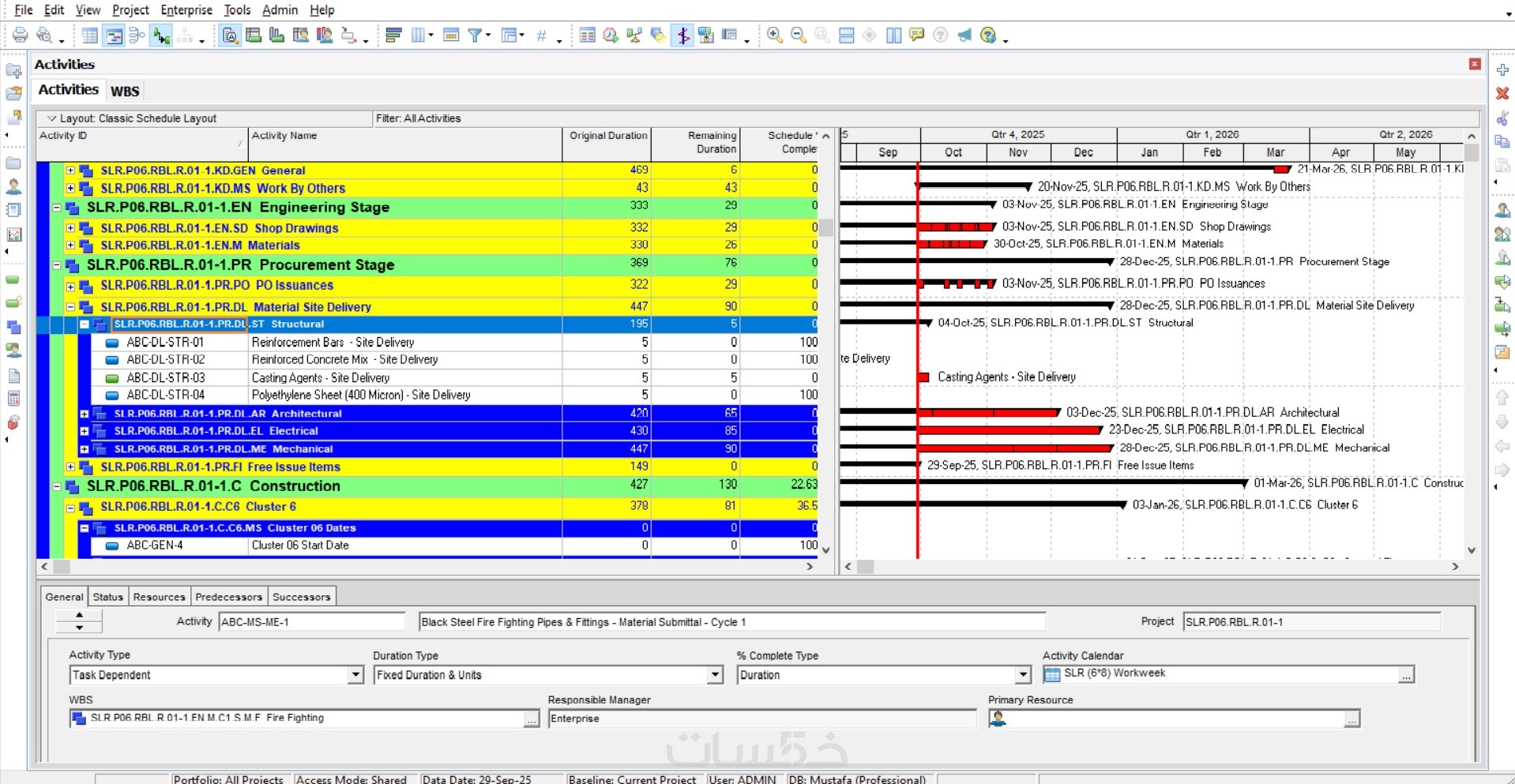Click the Filter funnel icon
Image resolution: width=1515 pixels, height=784 pixels.
point(476,36)
